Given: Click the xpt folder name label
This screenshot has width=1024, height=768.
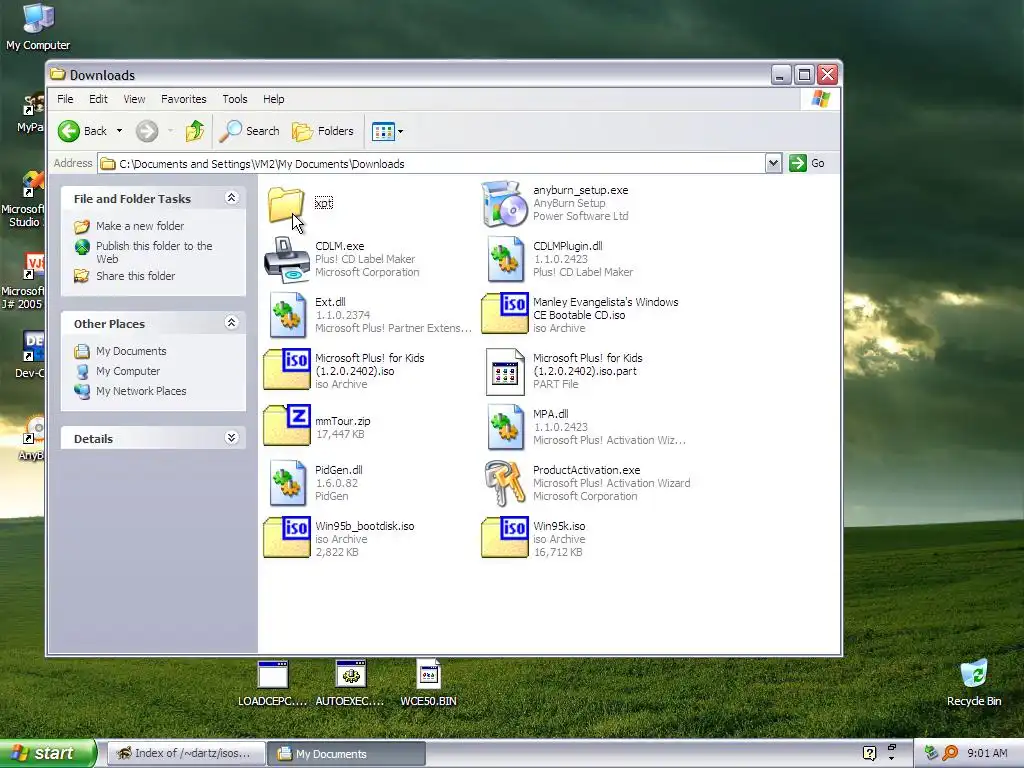Looking at the screenshot, I should click(323, 203).
